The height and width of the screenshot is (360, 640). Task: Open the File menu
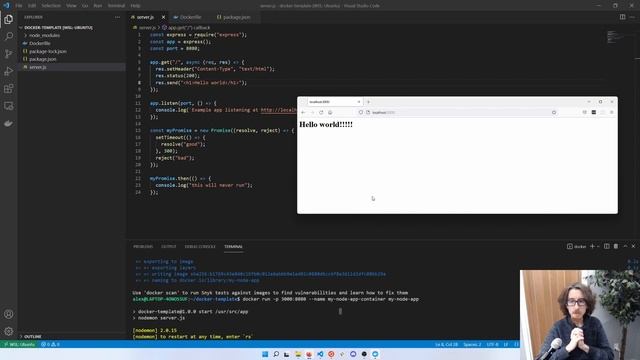[19, 6]
